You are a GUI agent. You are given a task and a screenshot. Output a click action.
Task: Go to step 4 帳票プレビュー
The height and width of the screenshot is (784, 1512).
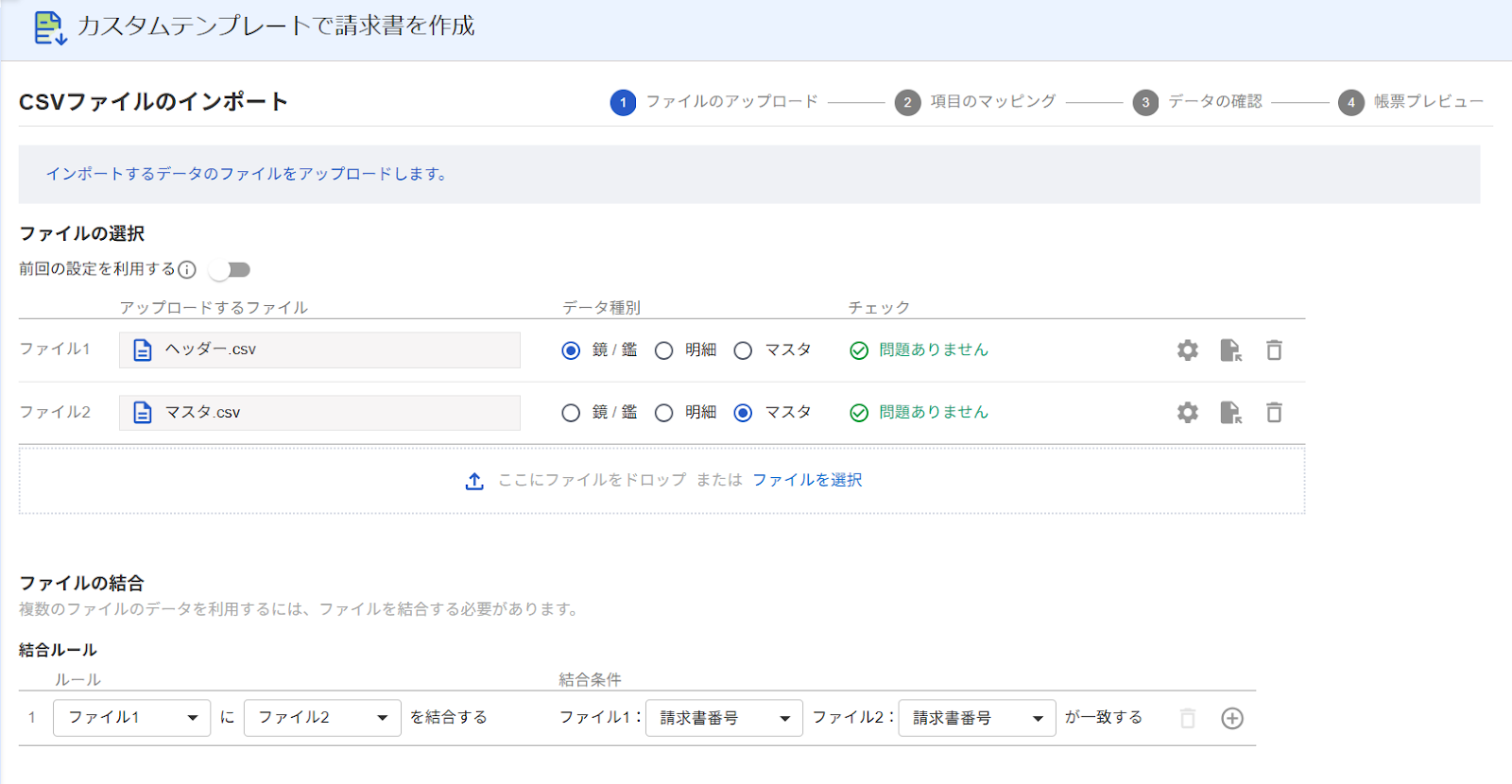[1411, 102]
